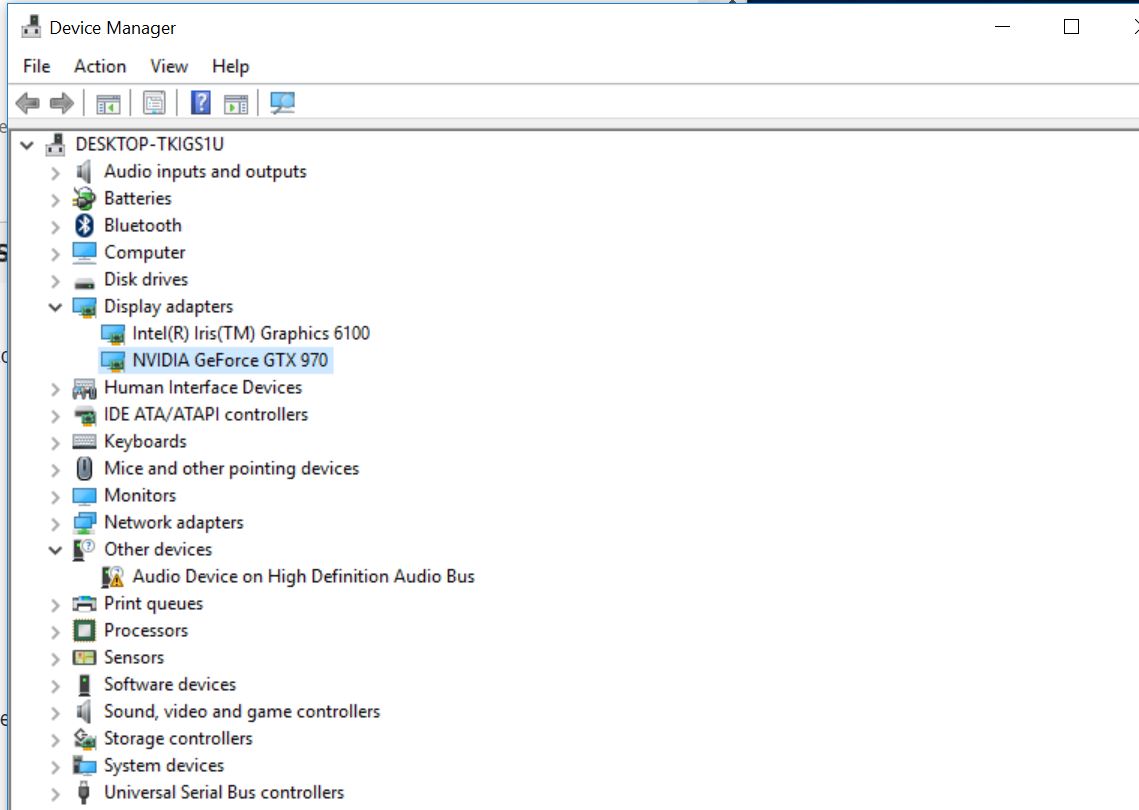Screen dimensions: 1139x810
Task: Minimize the Device Manager window
Action: (x=1002, y=27)
